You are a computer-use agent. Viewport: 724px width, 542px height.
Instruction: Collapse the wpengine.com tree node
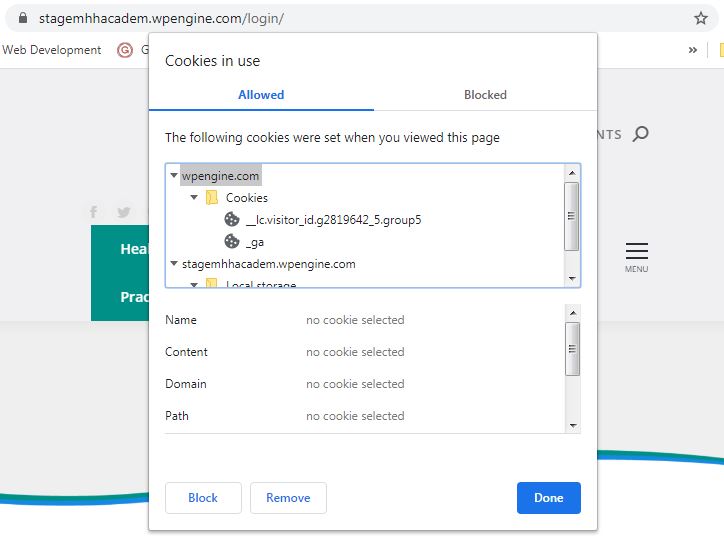point(174,176)
